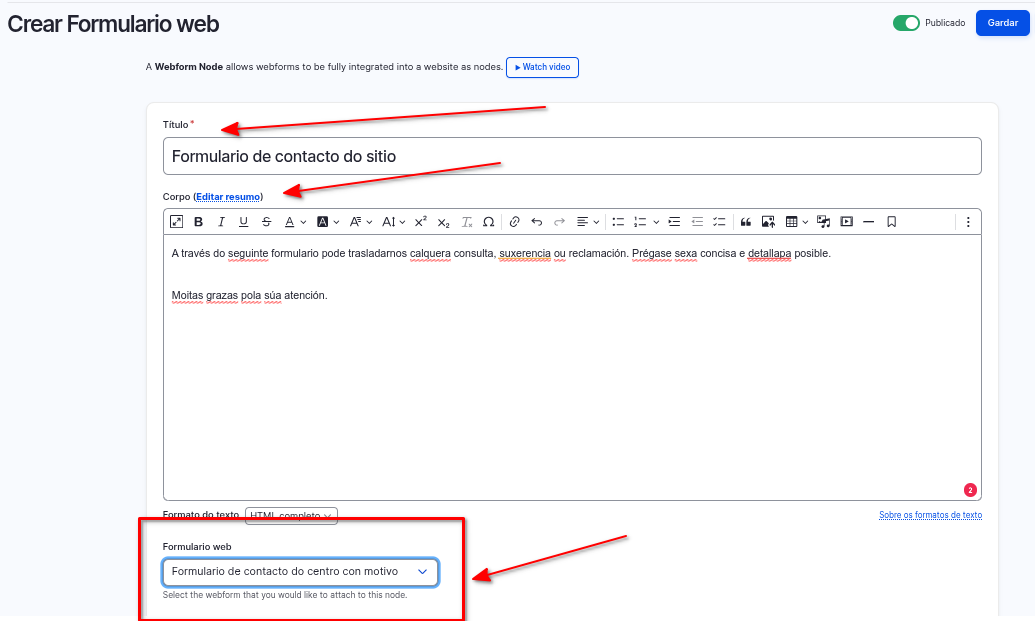This screenshot has height=621, width=1035.
Task: Maximize the editor with fullscreen icon
Action: point(176,222)
